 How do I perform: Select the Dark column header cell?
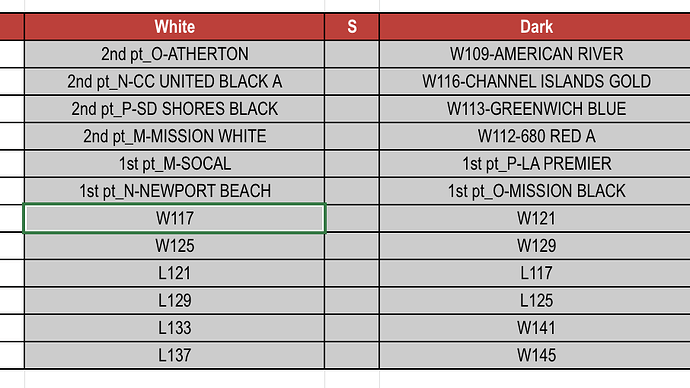[535, 27]
